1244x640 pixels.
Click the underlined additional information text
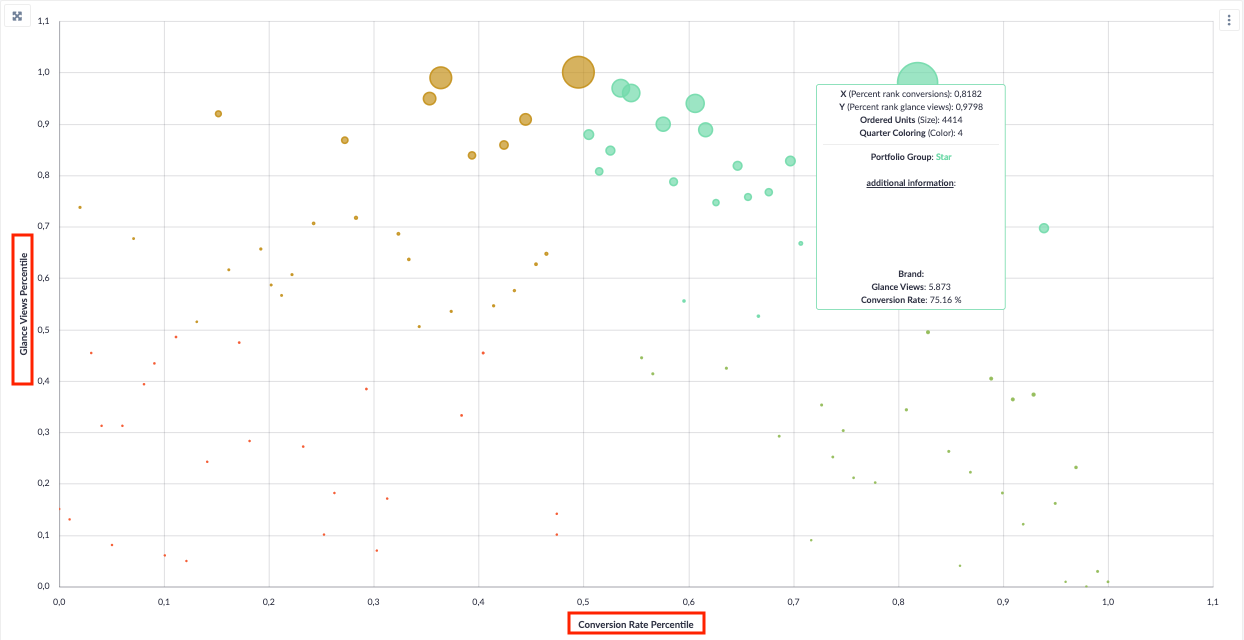pos(911,183)
